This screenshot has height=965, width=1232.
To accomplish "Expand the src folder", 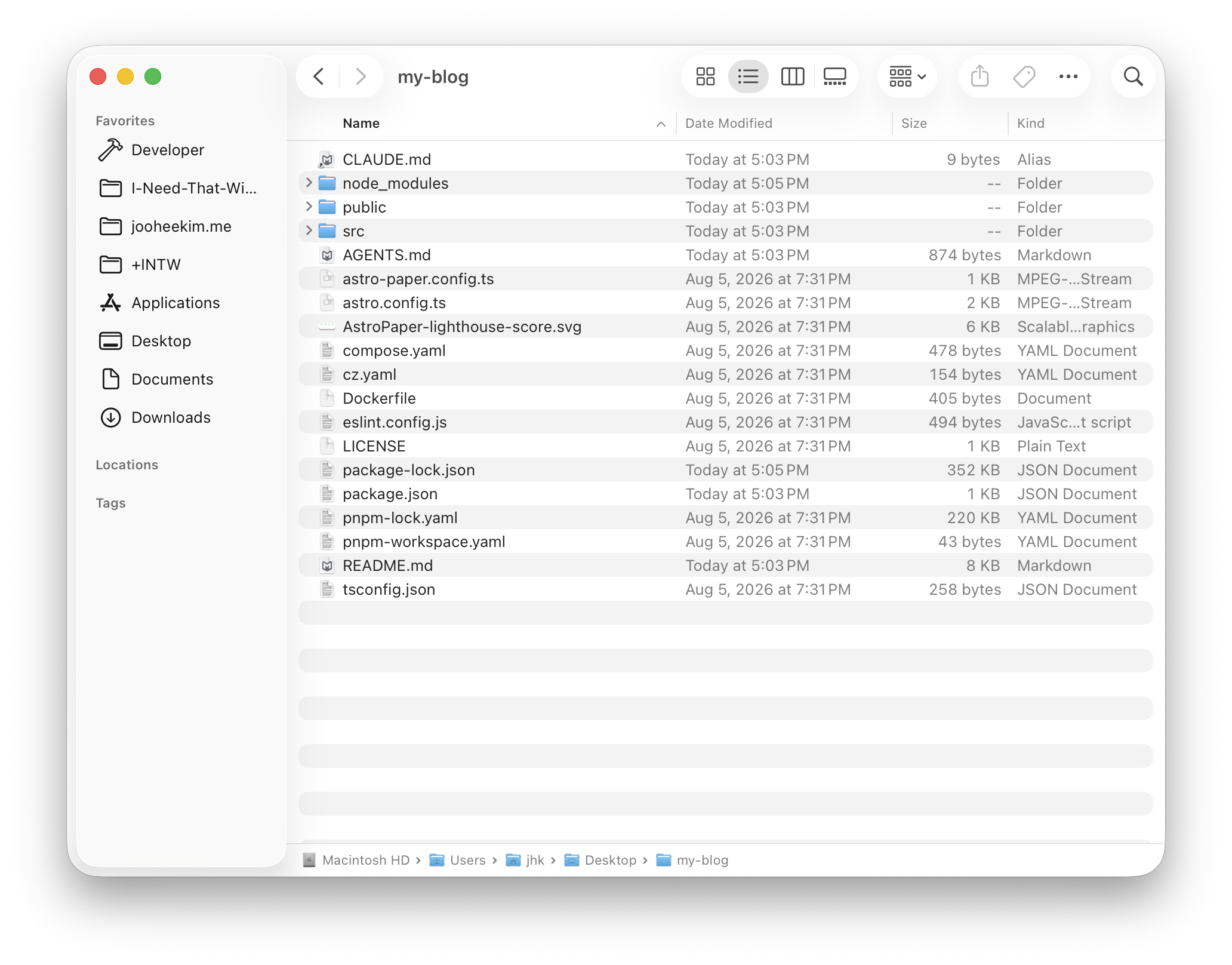I will point(309,231).
